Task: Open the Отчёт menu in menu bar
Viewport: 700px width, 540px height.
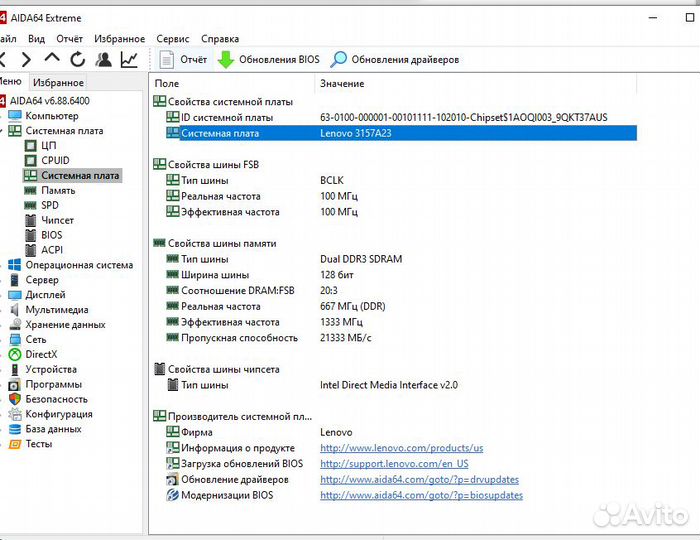Action: tap(70, 39)
